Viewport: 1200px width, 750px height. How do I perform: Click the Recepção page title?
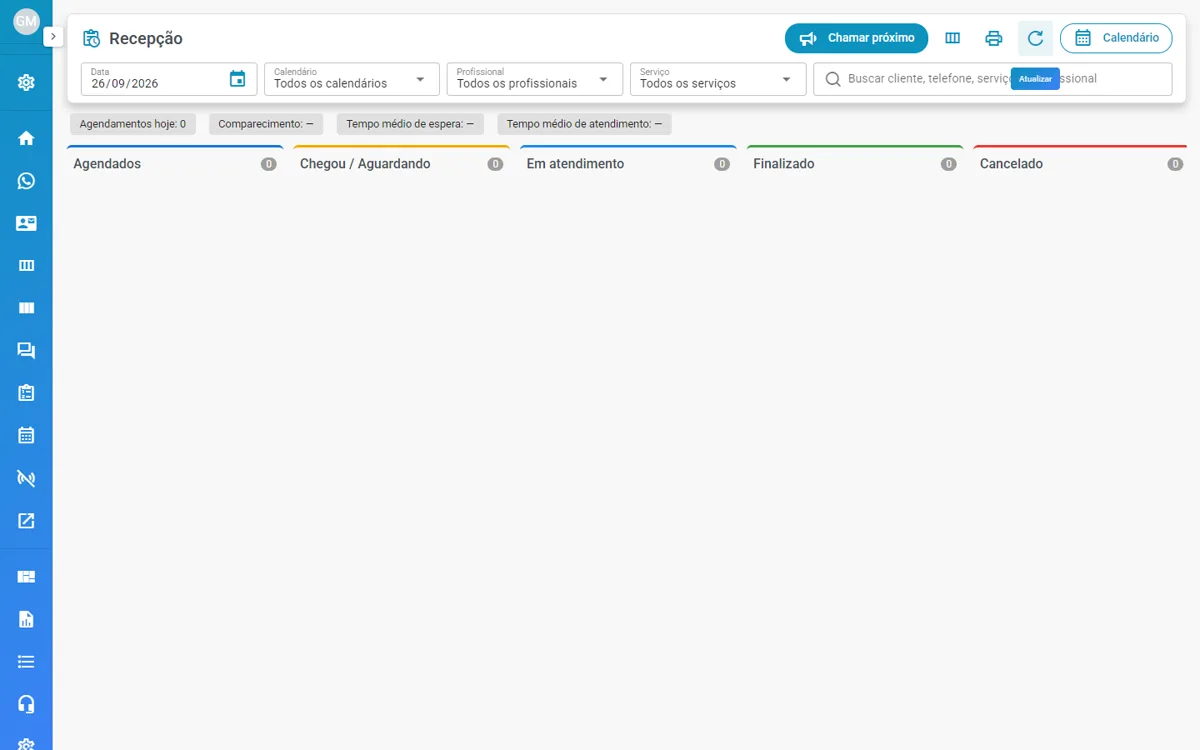pyautogui.click(x=146, y=39)
